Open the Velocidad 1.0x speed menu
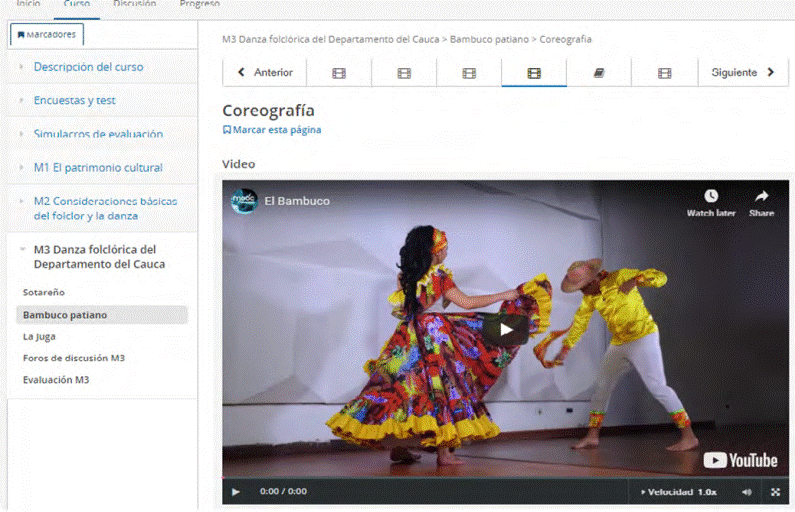The image size is (795, 512). click(679, 492)
